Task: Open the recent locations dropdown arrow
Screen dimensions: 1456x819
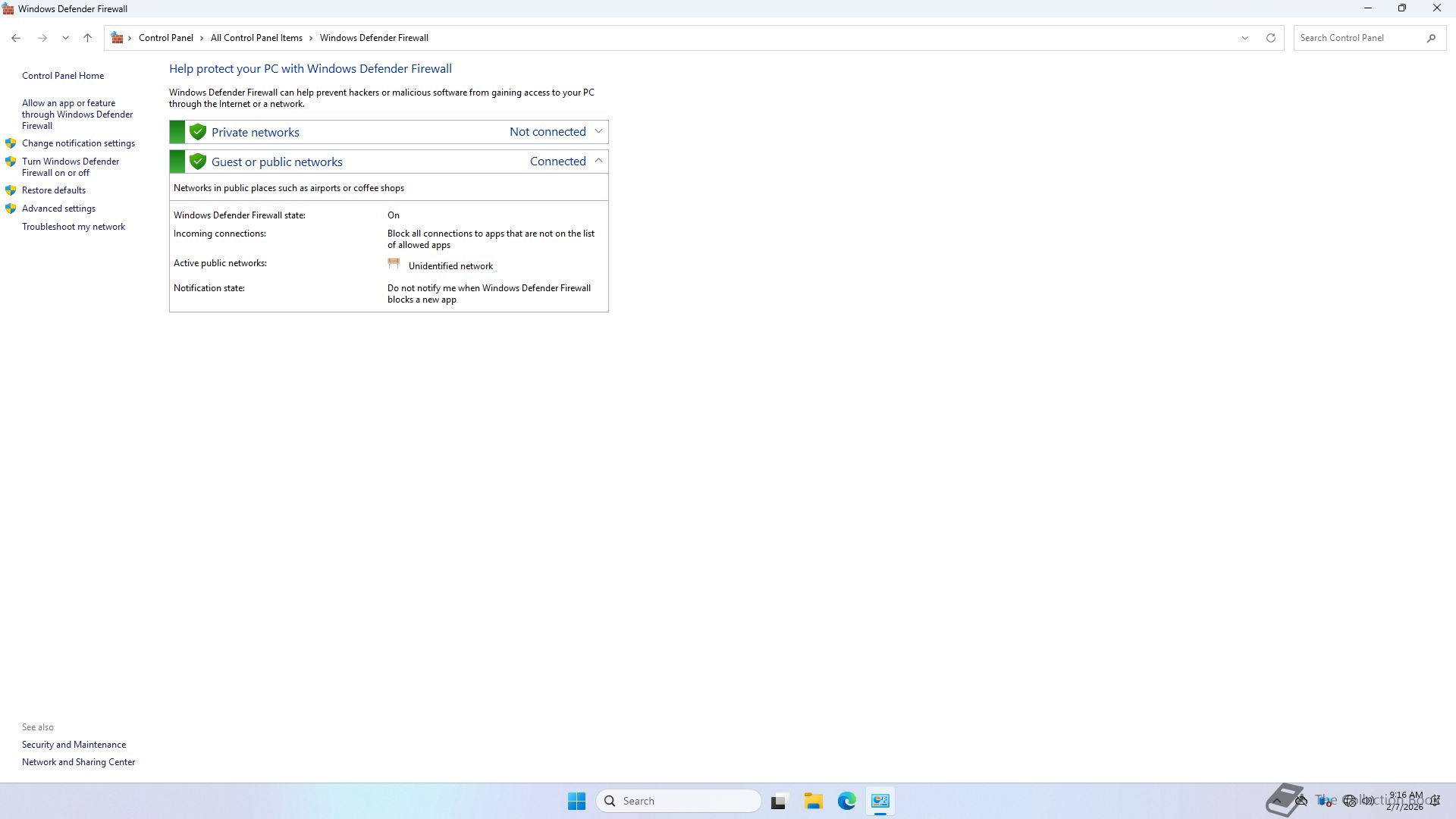Action: click(x=65, y=38)
